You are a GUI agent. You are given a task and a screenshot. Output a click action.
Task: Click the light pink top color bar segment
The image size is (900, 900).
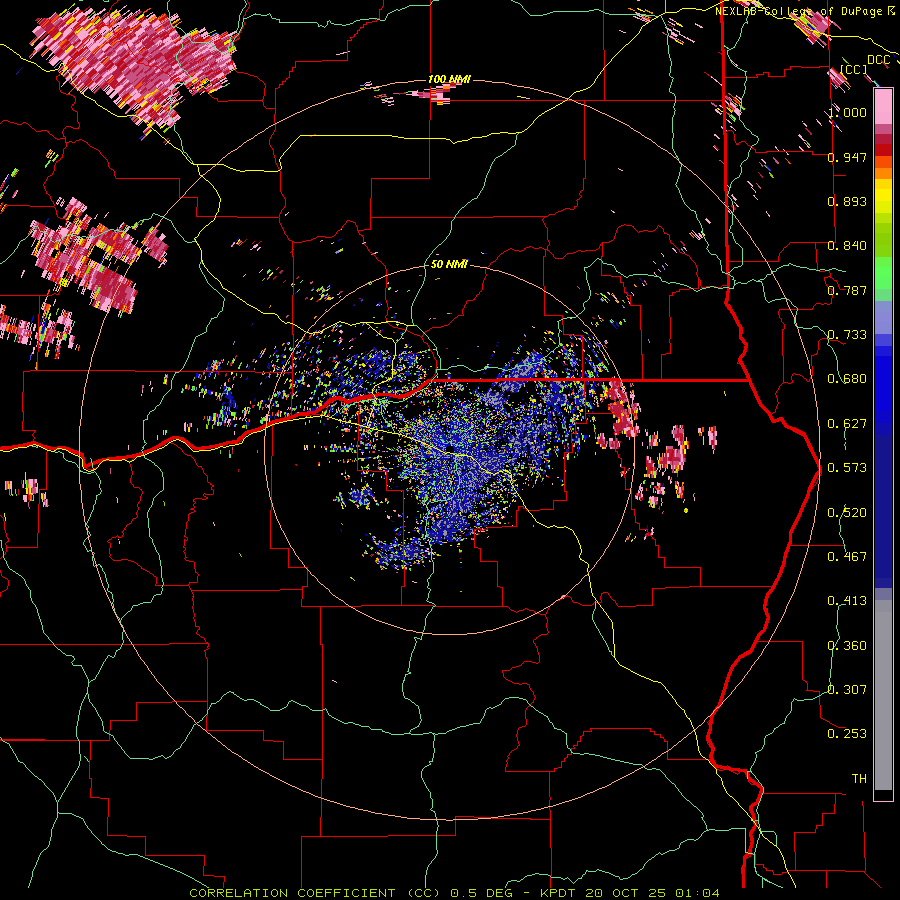(x=883, y=107)
